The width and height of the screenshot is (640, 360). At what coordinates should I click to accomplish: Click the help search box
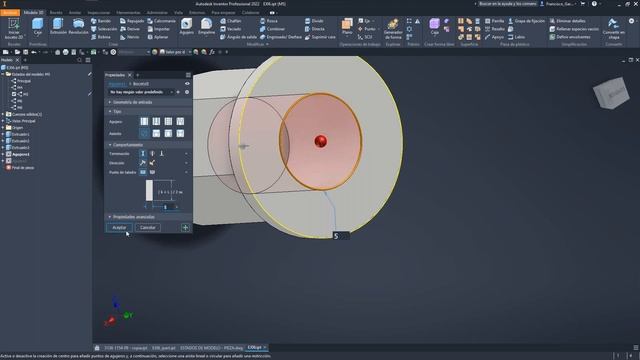(507, 4)
